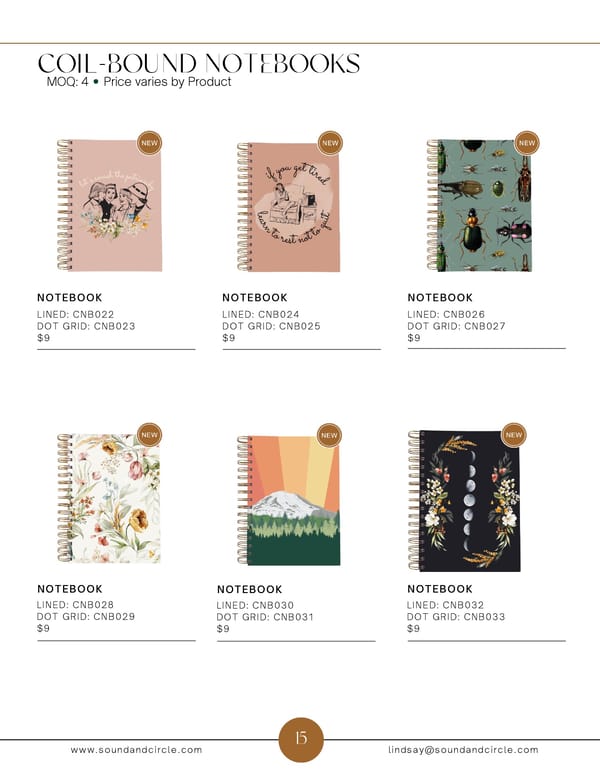
Task: Click the lindsay@soundandcircle.com email link
Action: tap(463, 750)
